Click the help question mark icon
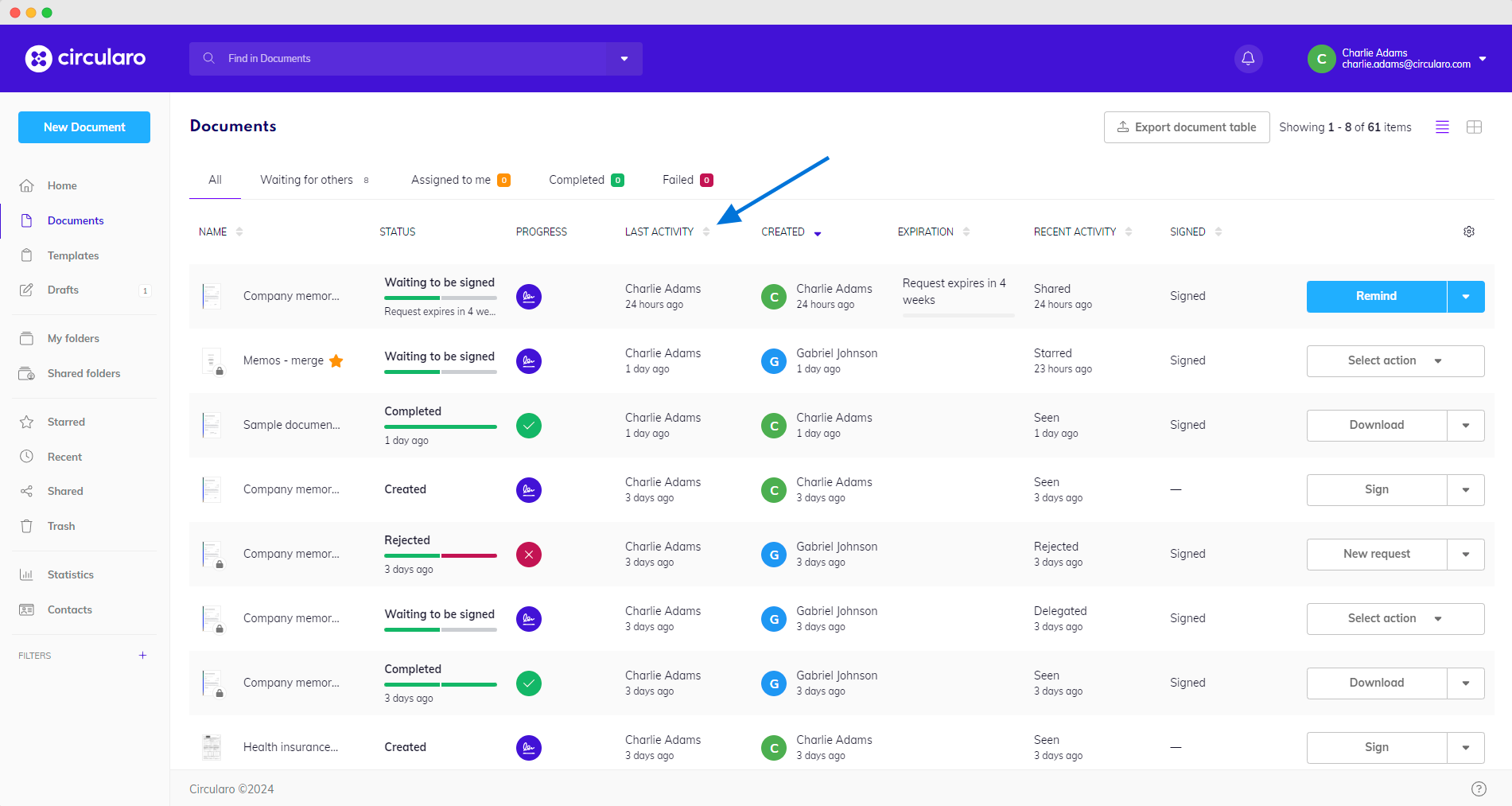 (x=1479, y=788)
